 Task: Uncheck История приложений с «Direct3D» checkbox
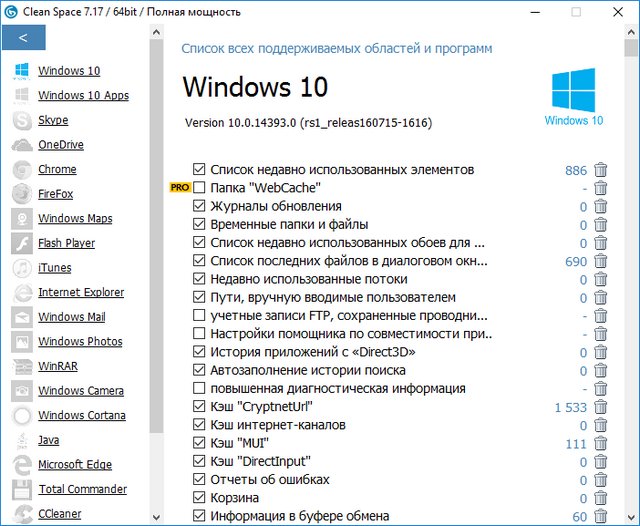click(199, 352)
